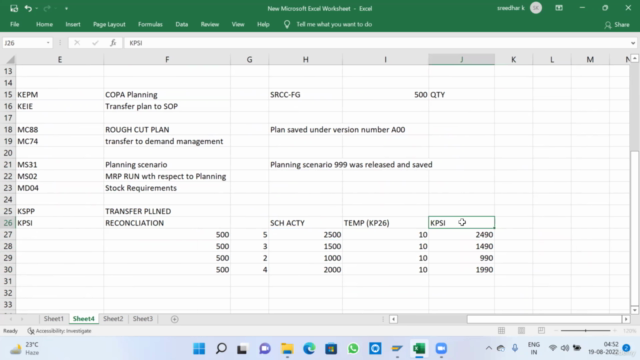Open Task View from the taskbar
The width and height of the screenshot is (640, 360).
tap(242, 349)
